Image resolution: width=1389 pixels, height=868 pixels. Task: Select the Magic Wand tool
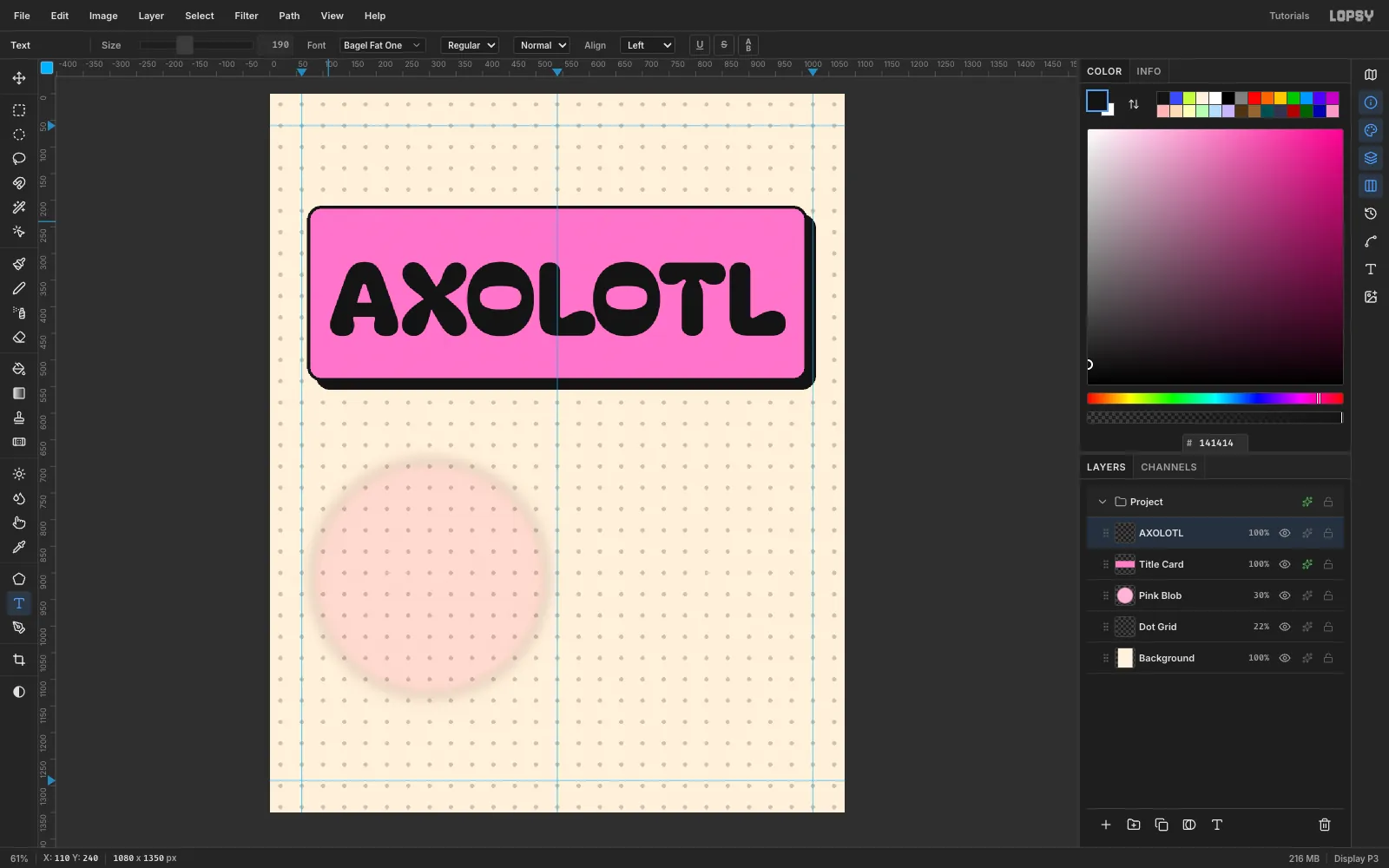tap(18, 207)
